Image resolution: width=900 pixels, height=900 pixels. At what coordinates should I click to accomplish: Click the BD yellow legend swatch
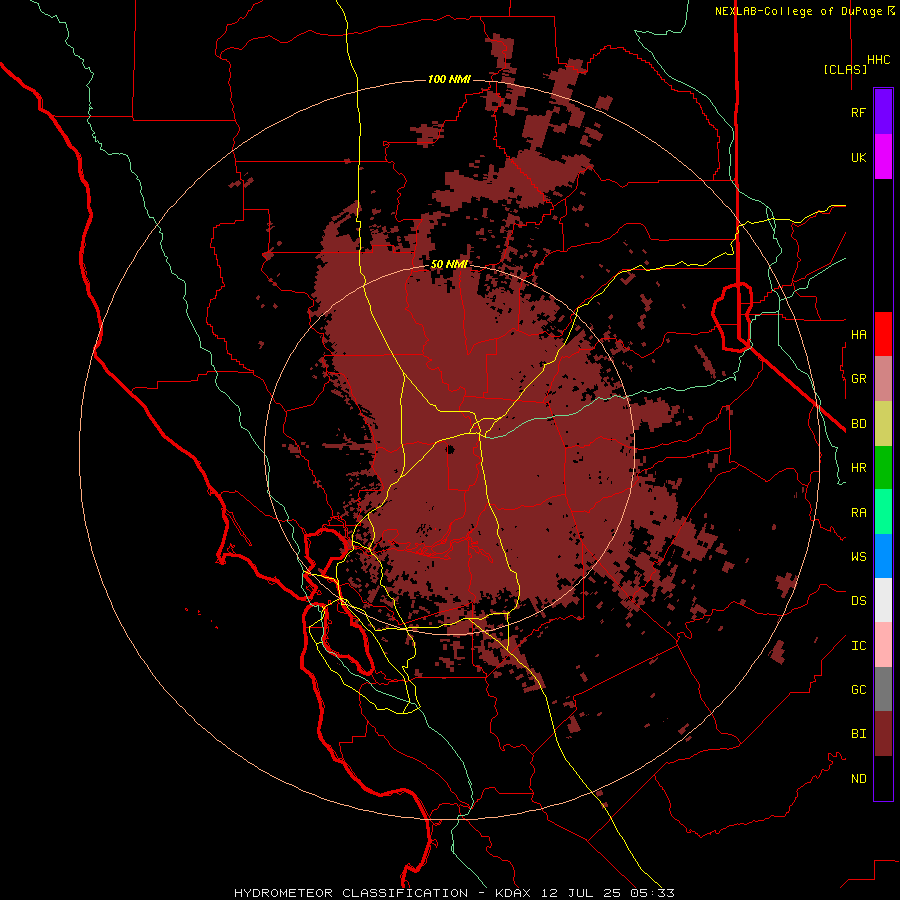tap(883, 423)
